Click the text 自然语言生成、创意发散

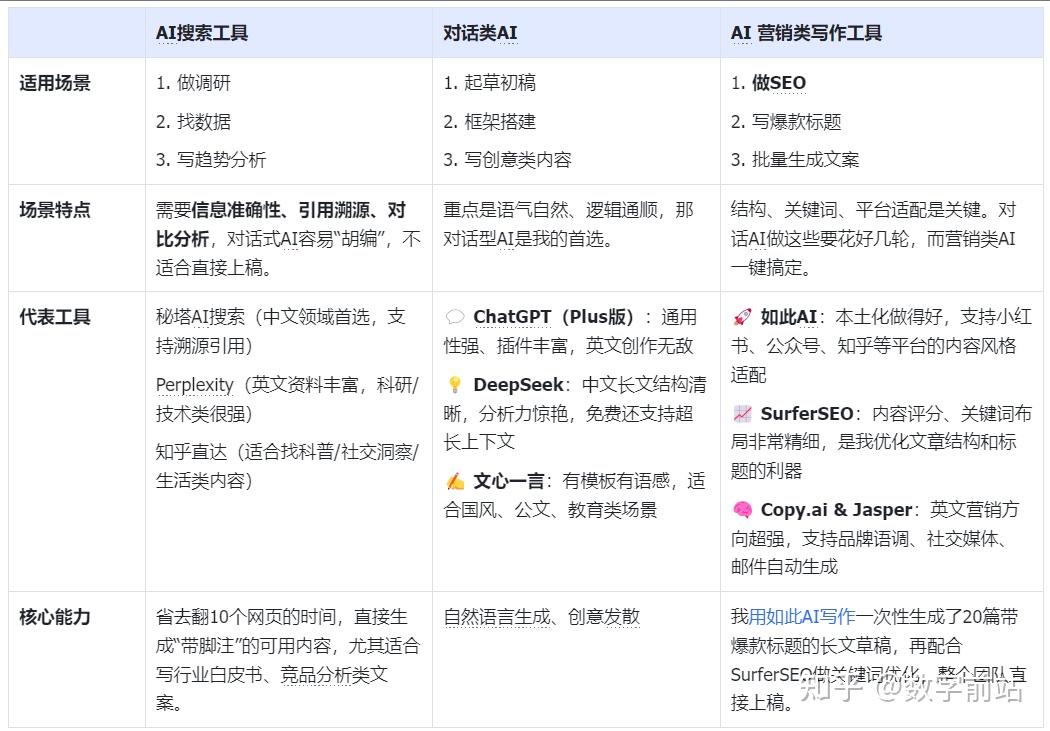(542, 617)
